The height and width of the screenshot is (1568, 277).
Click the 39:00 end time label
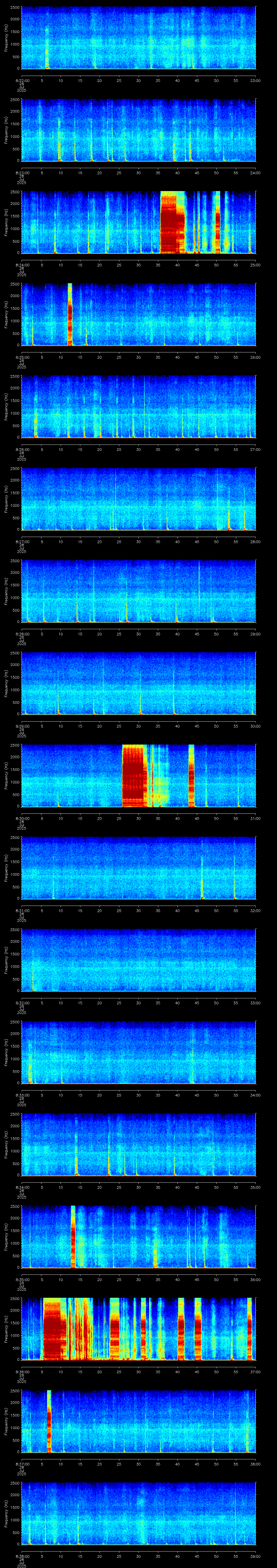point(255,1556)
